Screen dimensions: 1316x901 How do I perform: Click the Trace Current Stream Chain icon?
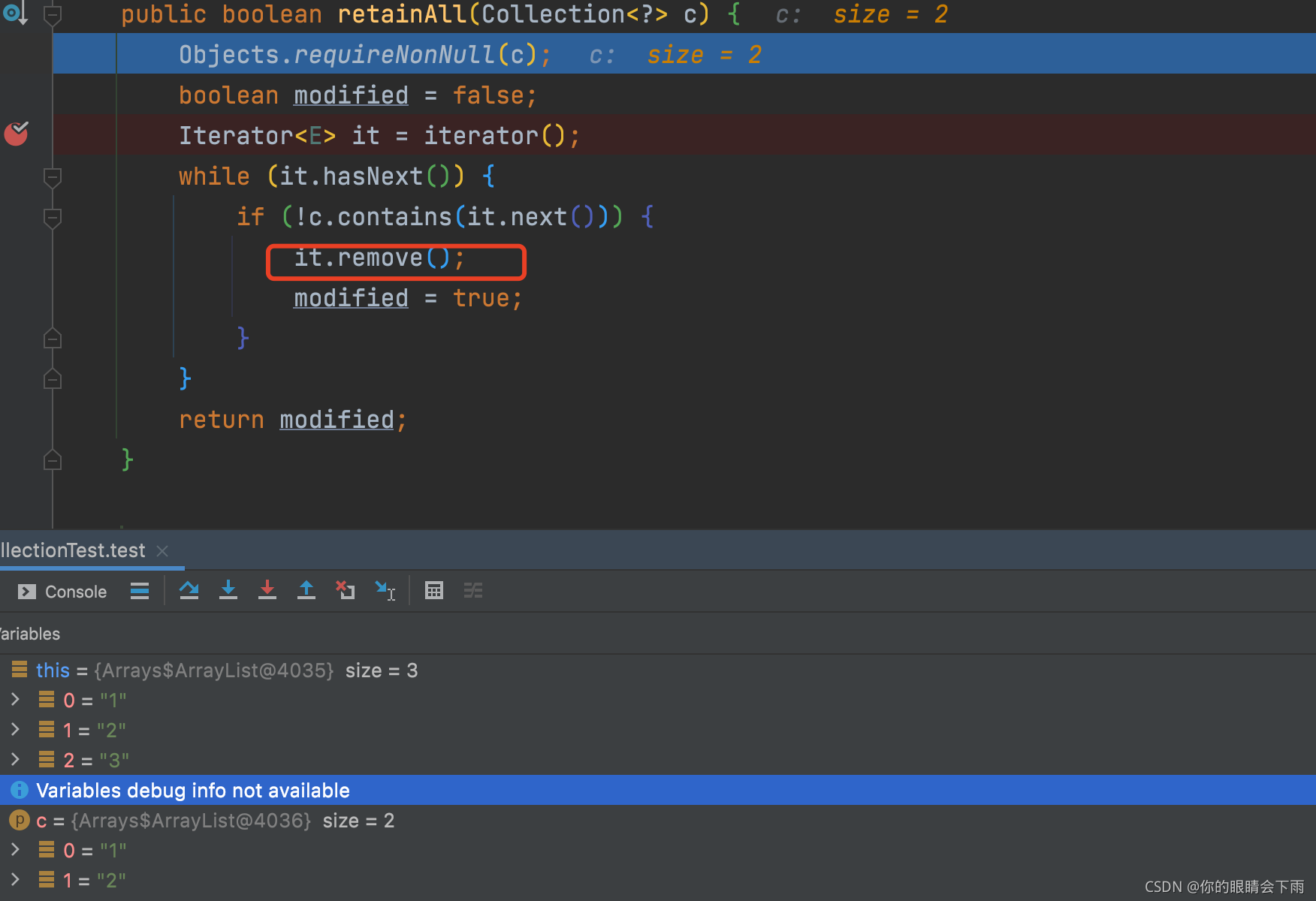pyautogui.click(x=473, y=591)
